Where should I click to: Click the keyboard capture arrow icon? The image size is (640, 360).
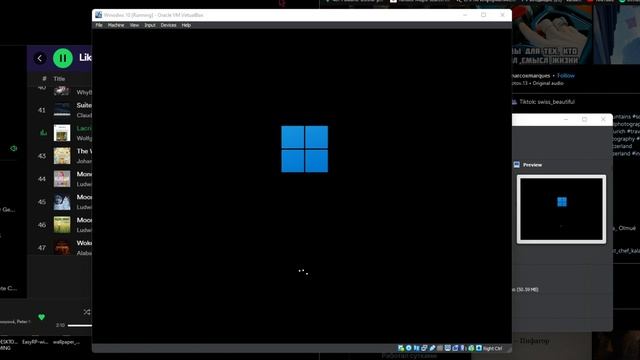478,348
